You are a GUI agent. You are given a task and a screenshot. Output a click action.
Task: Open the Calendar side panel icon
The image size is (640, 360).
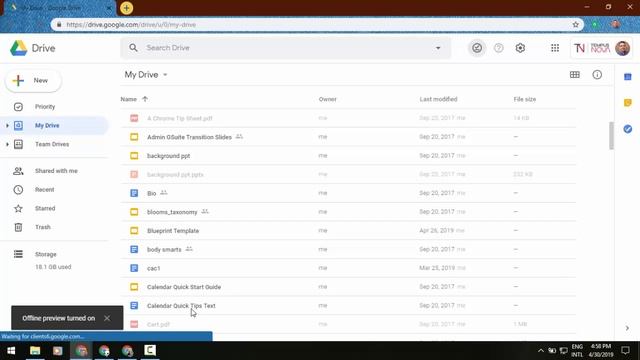[628, 77]
